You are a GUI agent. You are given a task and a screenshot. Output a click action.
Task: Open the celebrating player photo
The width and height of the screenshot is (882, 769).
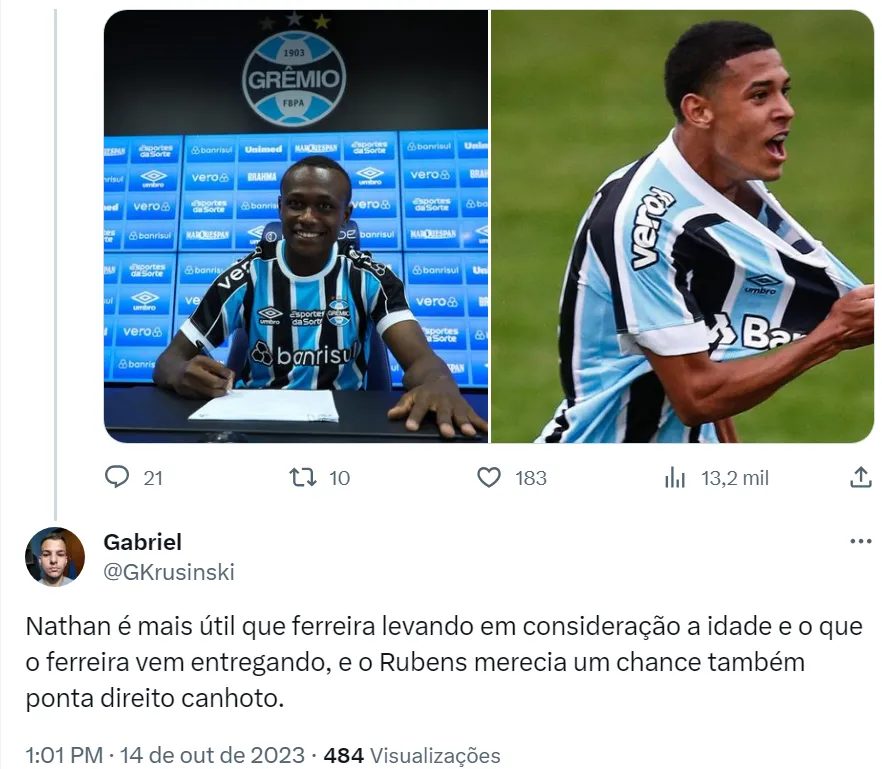coord(682,226)
